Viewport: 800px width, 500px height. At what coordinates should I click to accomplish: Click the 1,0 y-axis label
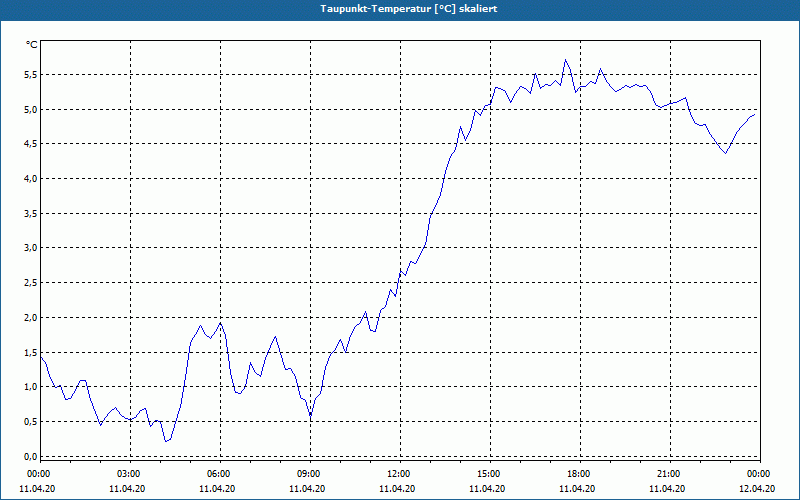tap(31, 387)
